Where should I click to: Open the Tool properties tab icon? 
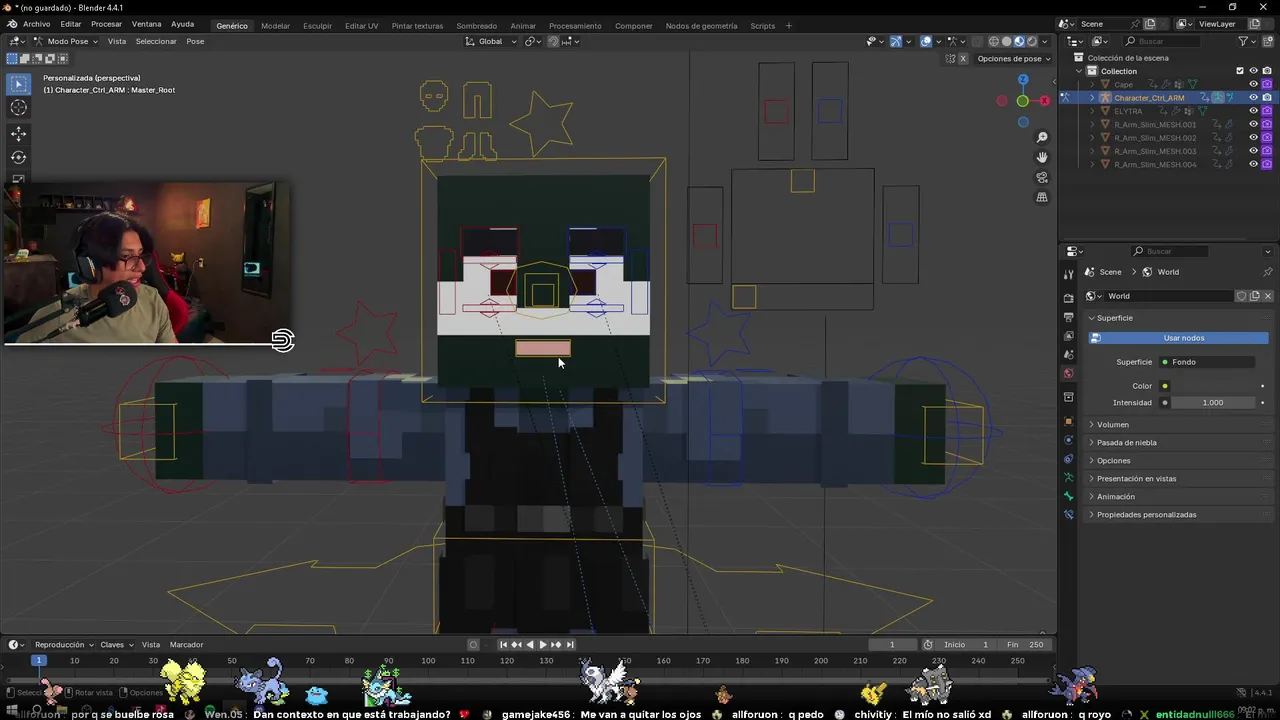[x=1068, y=274]
